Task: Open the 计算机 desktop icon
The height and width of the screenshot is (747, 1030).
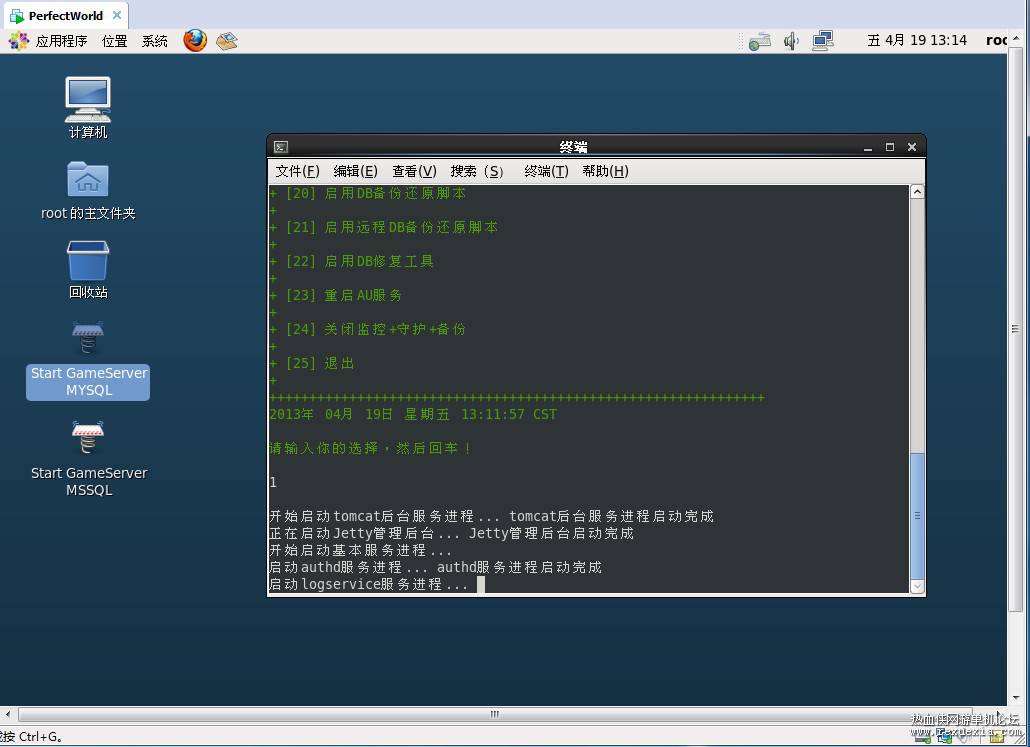Action: click(x=88, y=108)
